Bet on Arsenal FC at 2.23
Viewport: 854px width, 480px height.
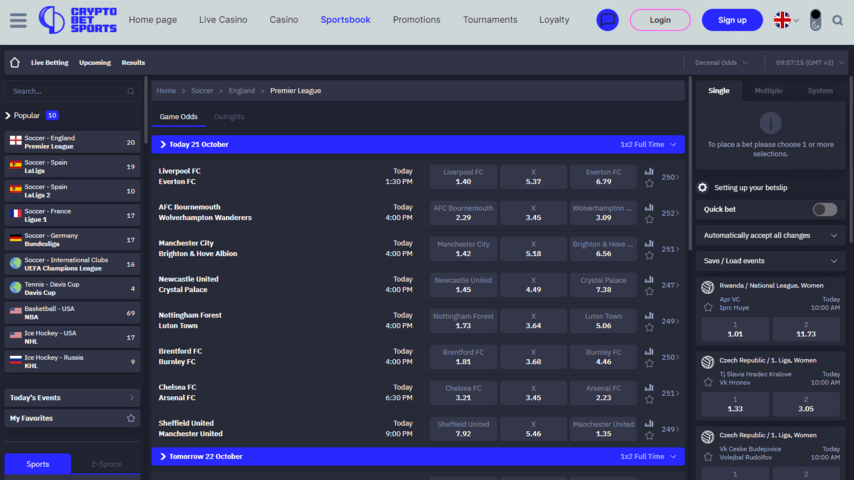point(603,393)
